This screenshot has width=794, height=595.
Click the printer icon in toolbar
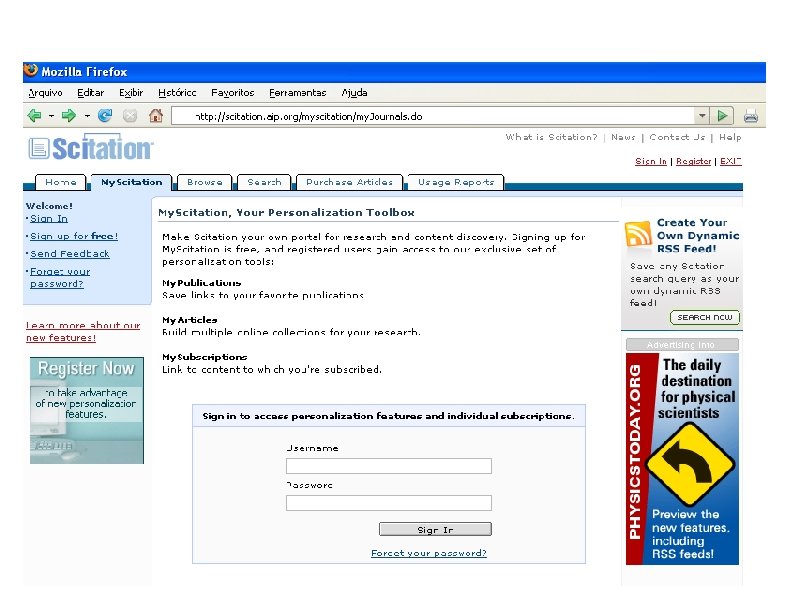[751, 116]
